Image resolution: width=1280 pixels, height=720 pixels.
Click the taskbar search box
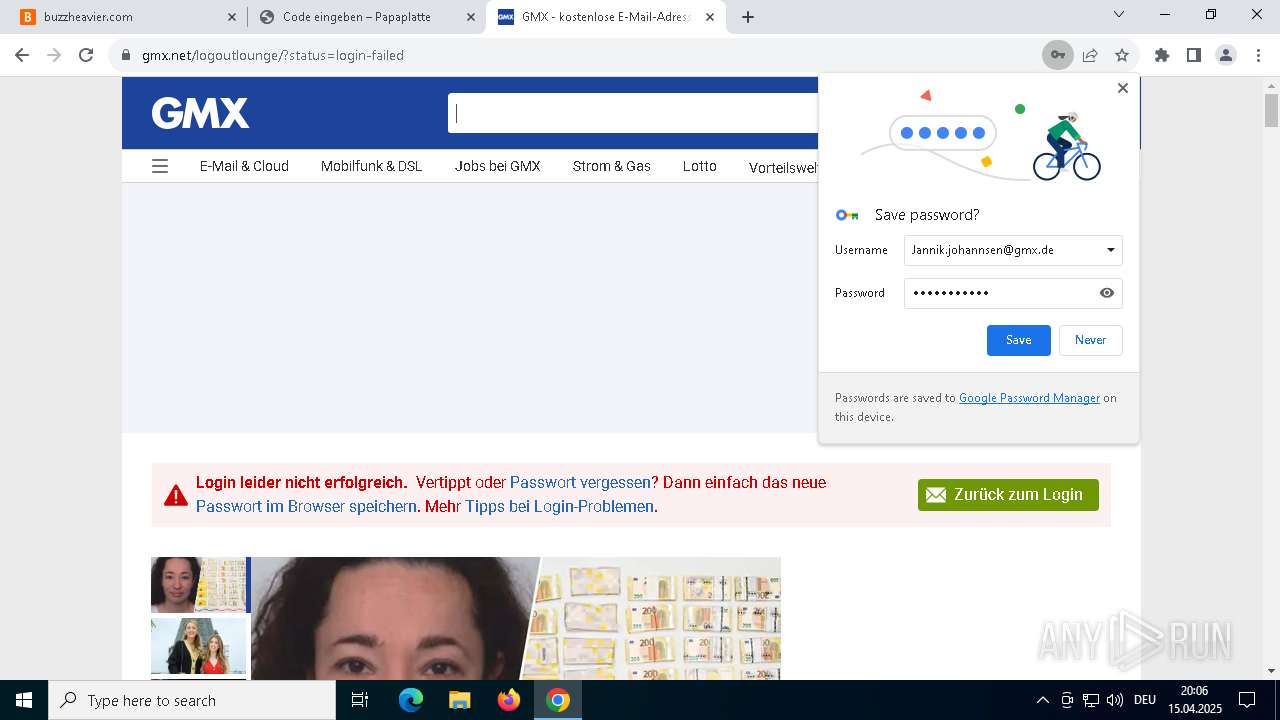192,700
